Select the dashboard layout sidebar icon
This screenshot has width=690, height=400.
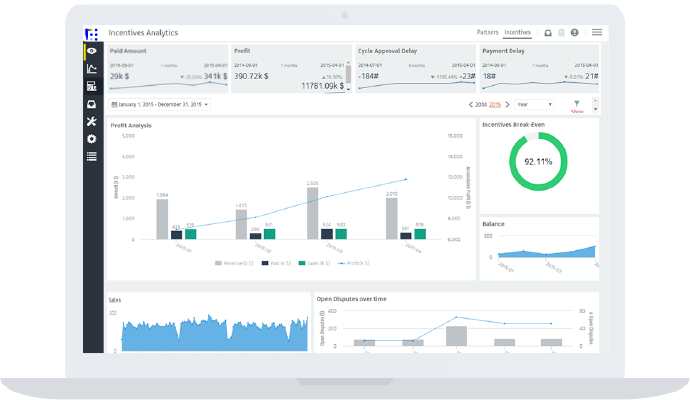click(x=92, y=86)
